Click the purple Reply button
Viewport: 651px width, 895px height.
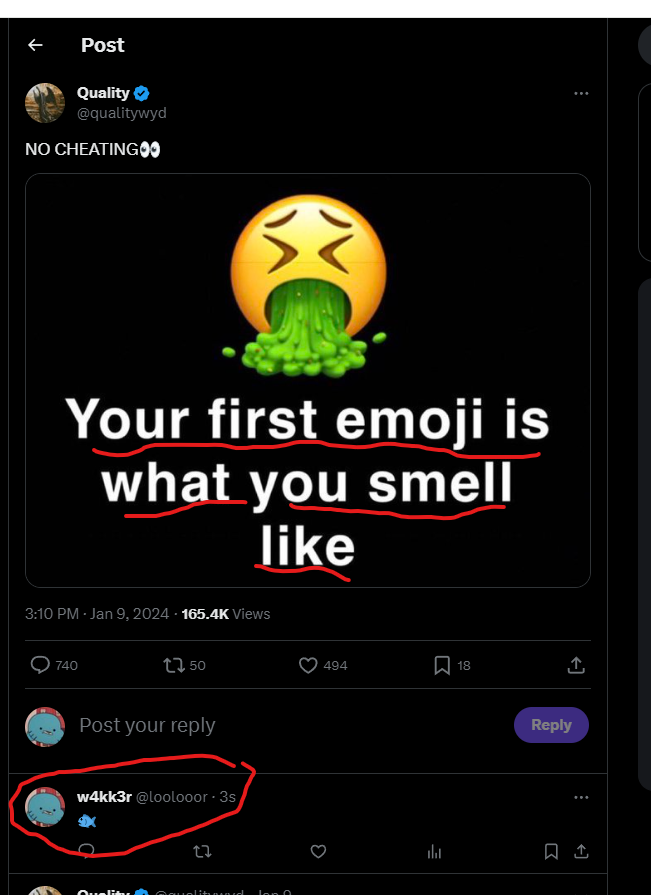[x=551, y=725]
